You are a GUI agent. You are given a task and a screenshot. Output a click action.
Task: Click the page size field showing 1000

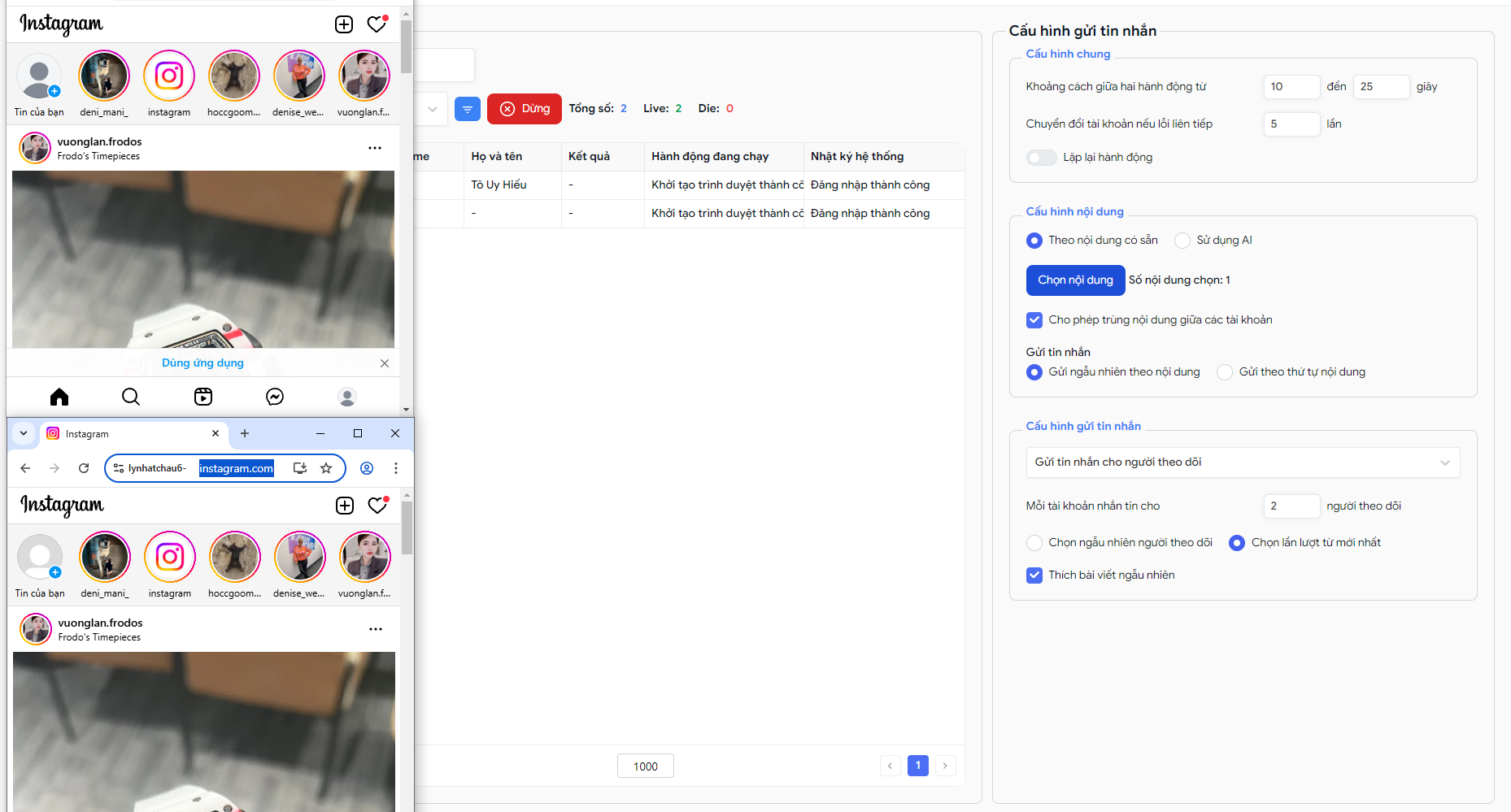click(x=646, y=766)
